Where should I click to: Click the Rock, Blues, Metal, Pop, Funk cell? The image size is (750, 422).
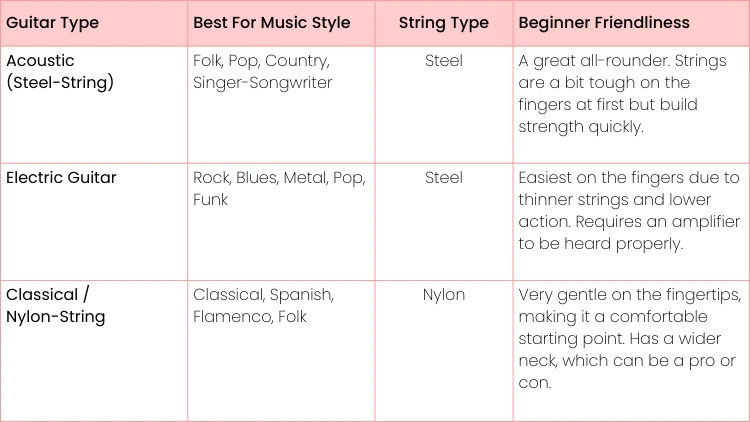(x=280, y=188)
